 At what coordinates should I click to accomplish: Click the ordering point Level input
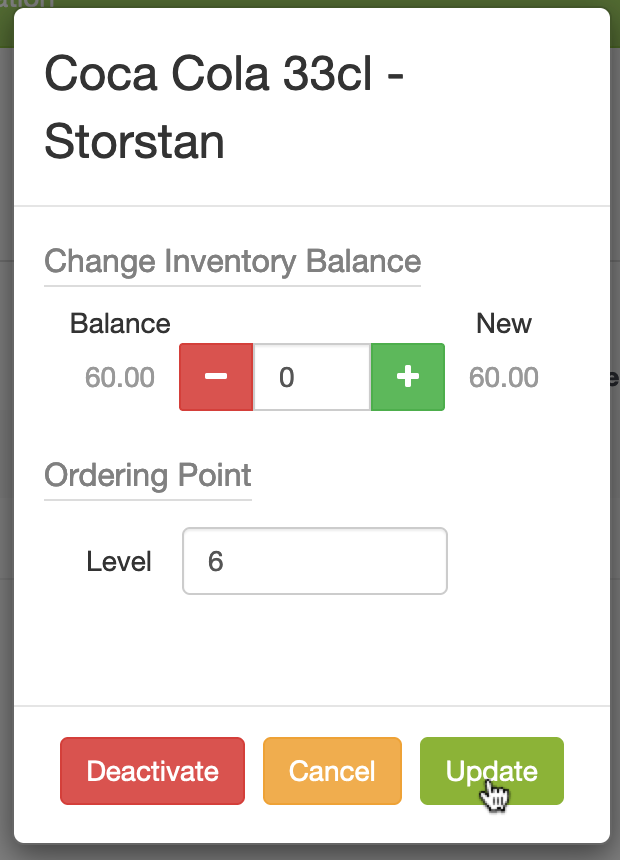click(314, 561)
